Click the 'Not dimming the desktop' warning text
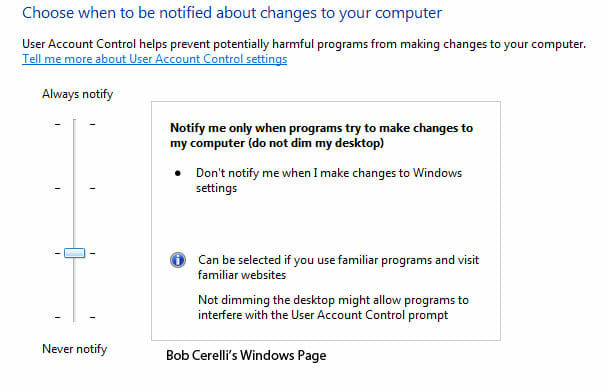This screenshot has width=603, height=392. pyautogui.click(x=333, y=307)
